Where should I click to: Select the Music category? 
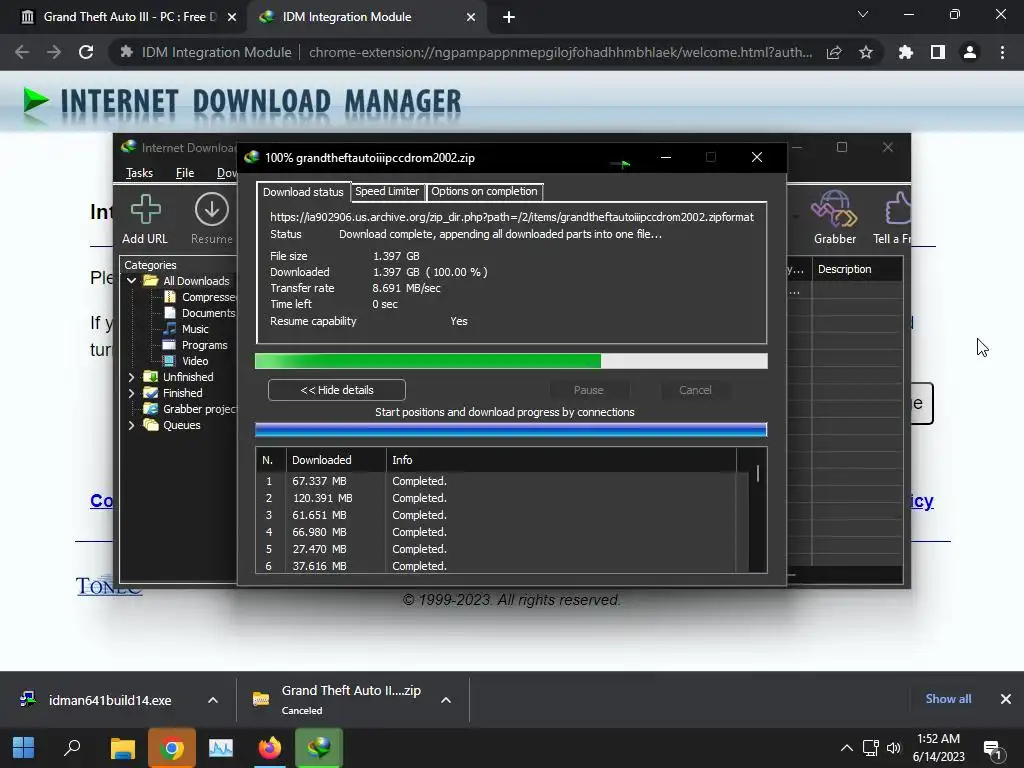186,329
